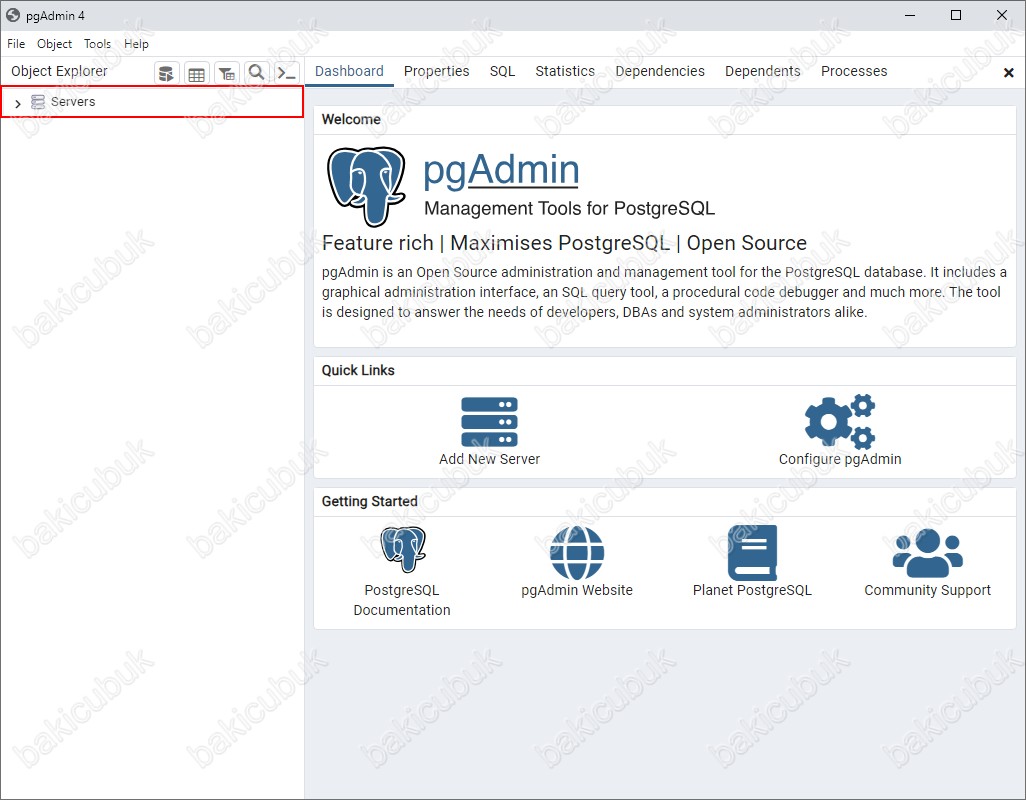Switch to the Dependencies tab
The height and width of the screenshot is (800, 1026).
coord(660,71)
